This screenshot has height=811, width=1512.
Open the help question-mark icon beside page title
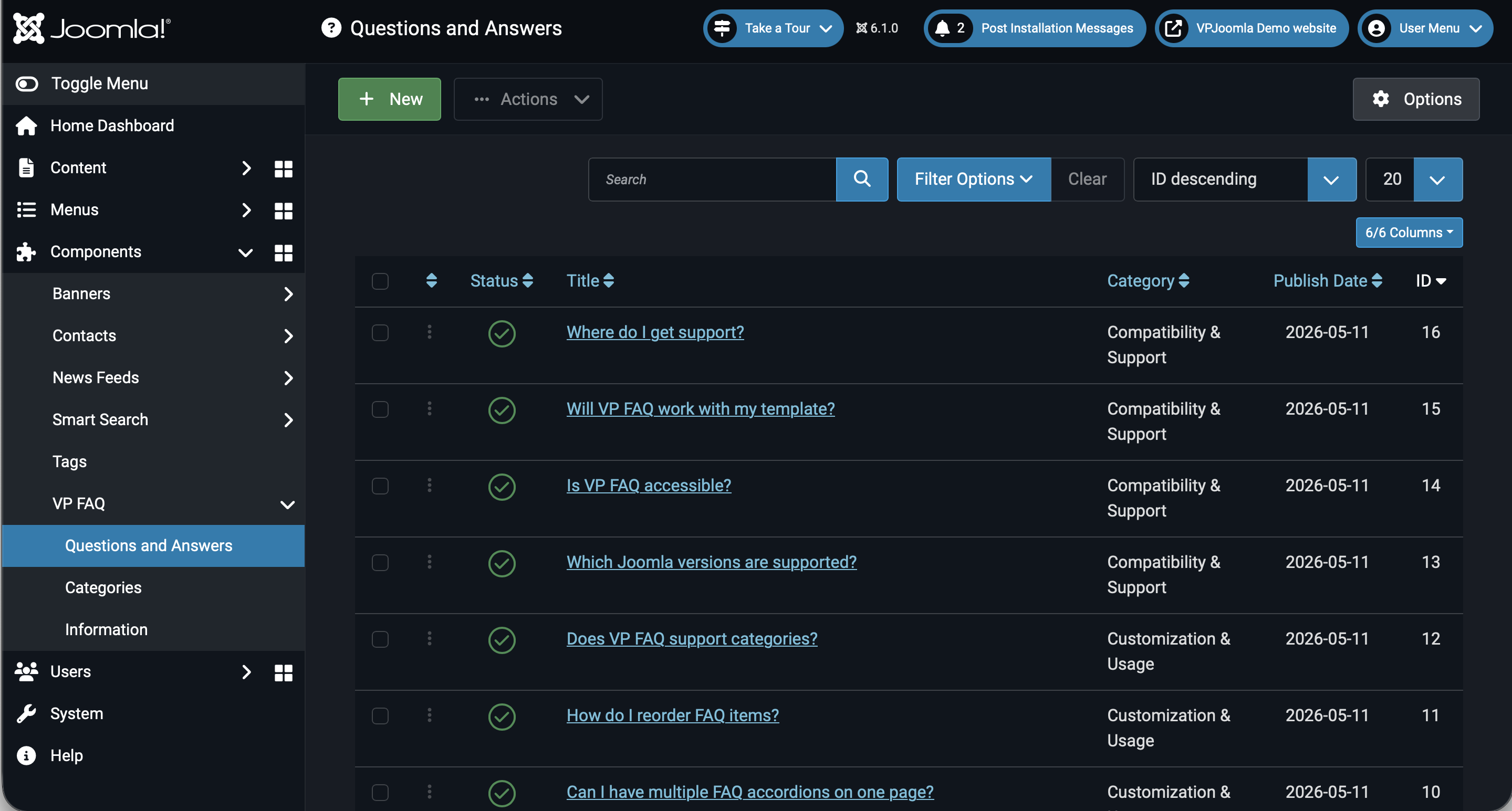click(331, 28)
